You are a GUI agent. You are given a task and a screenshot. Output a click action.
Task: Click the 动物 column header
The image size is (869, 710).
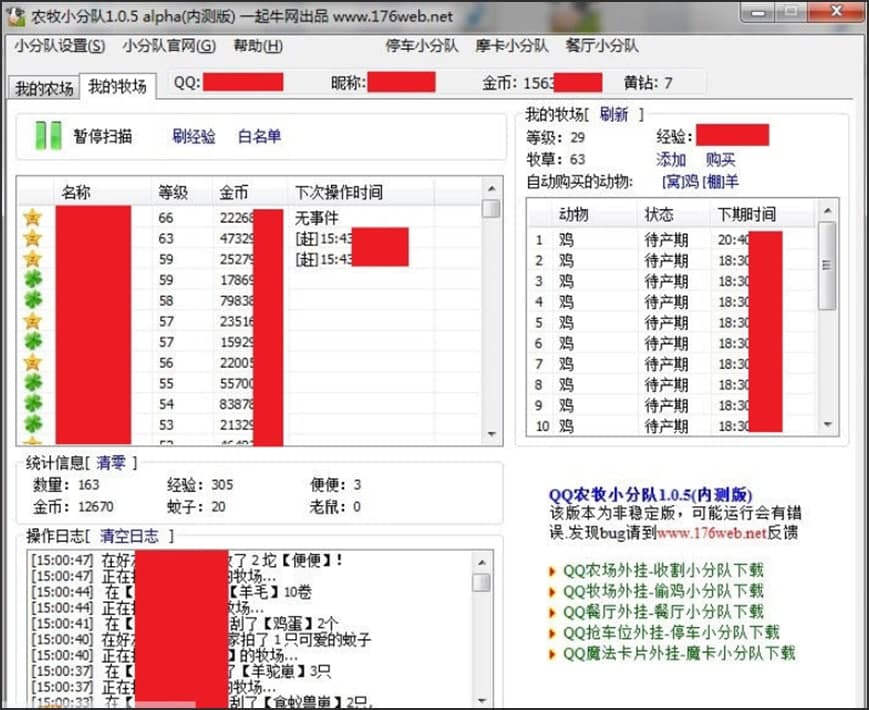(x=594, y=214)
